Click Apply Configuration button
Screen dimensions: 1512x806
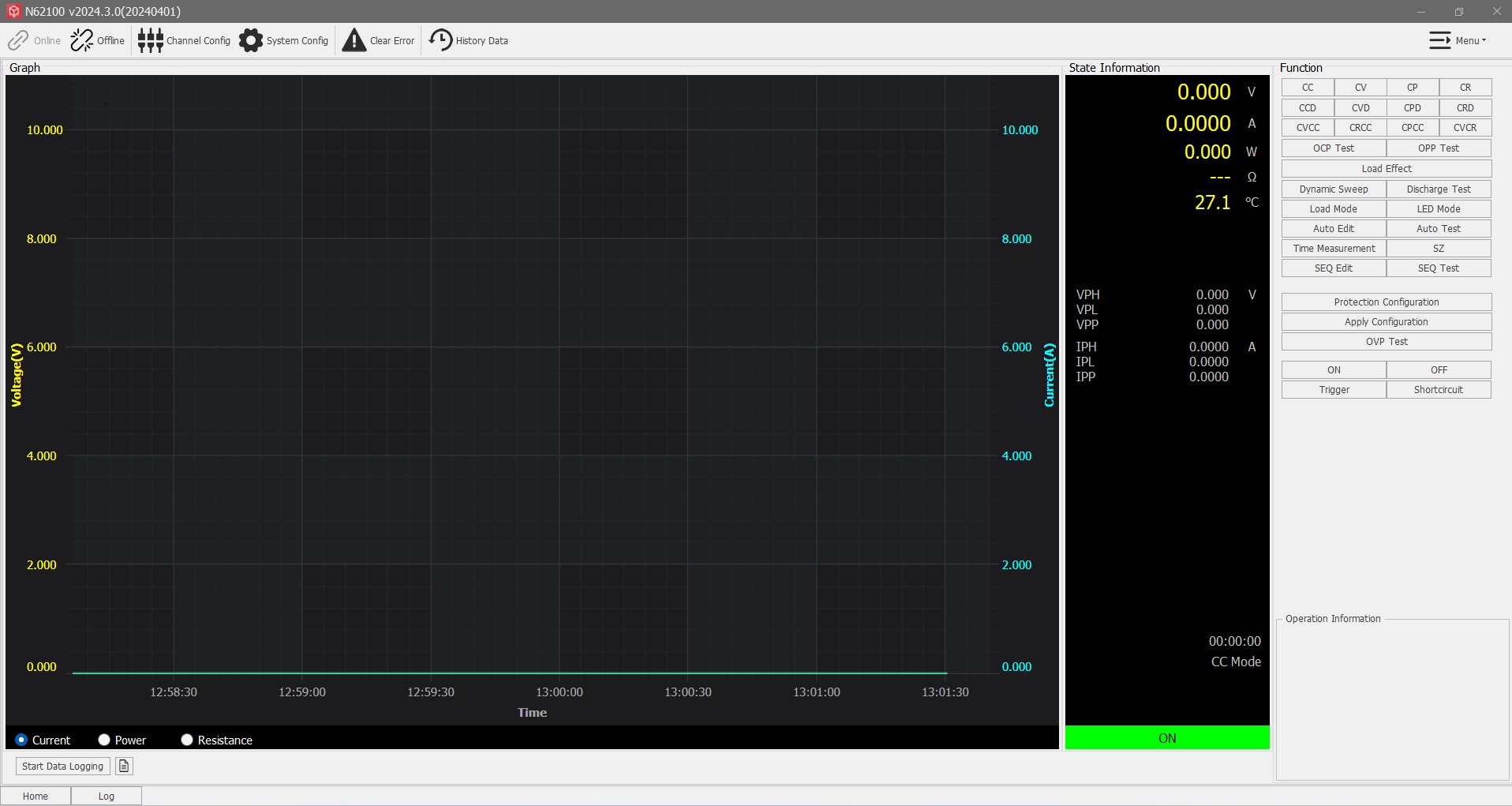click(1387, 321)
